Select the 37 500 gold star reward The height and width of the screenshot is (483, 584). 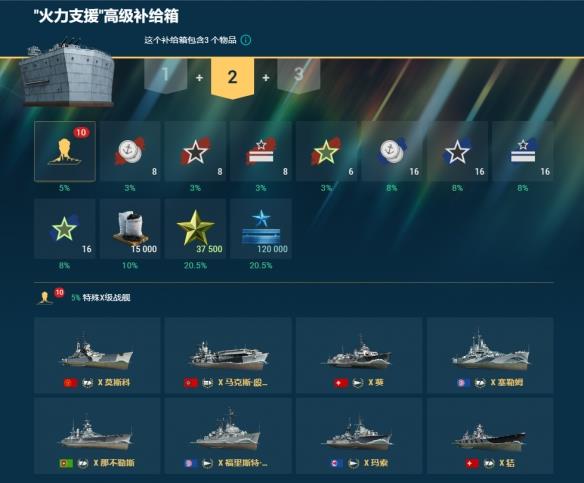pyautogui.click(x=196, y=229)
